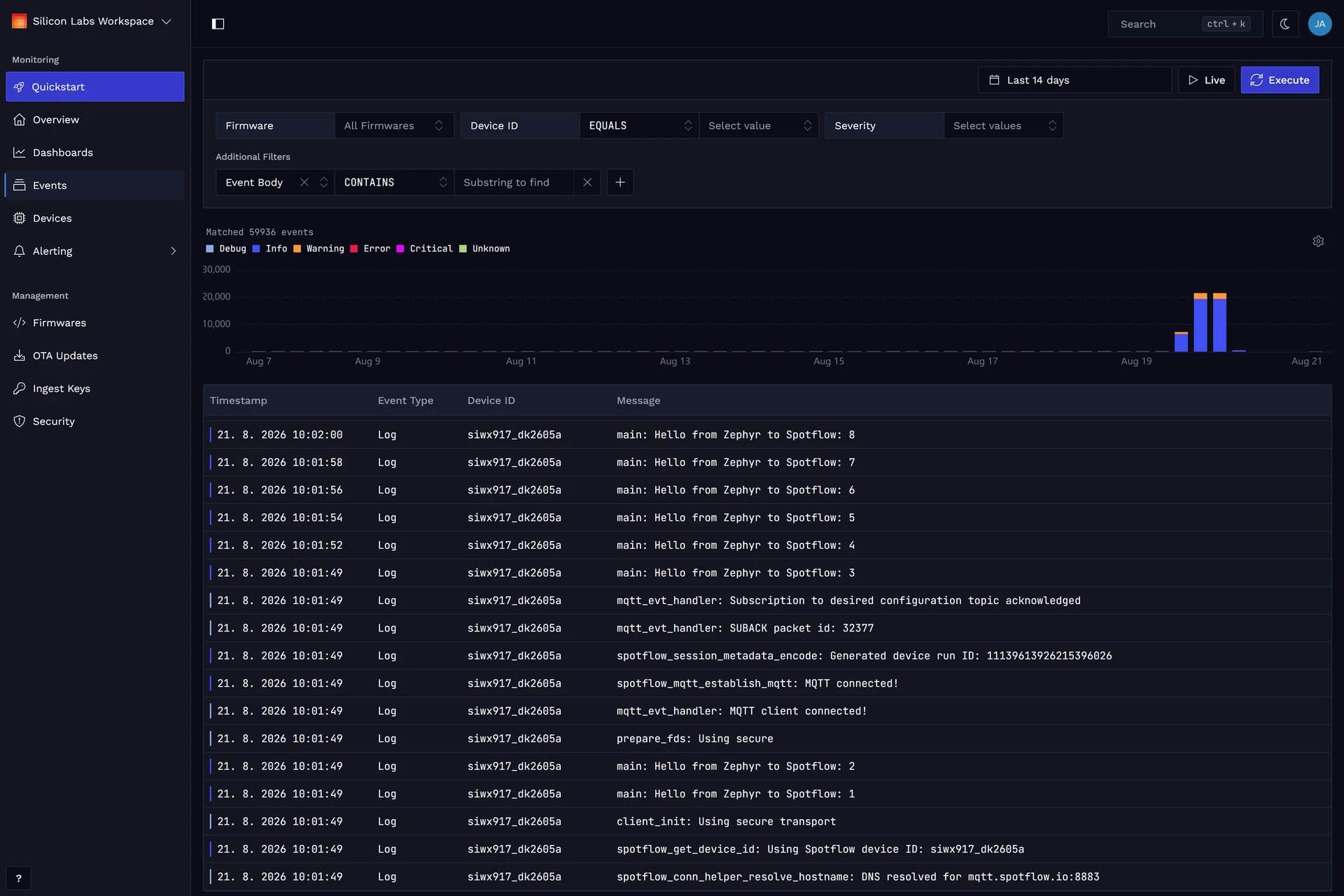This screenshot has height=896, width=1344.
Task: Click the Silicon Labs workspace logo icon
Action: (x=19, y=21)
